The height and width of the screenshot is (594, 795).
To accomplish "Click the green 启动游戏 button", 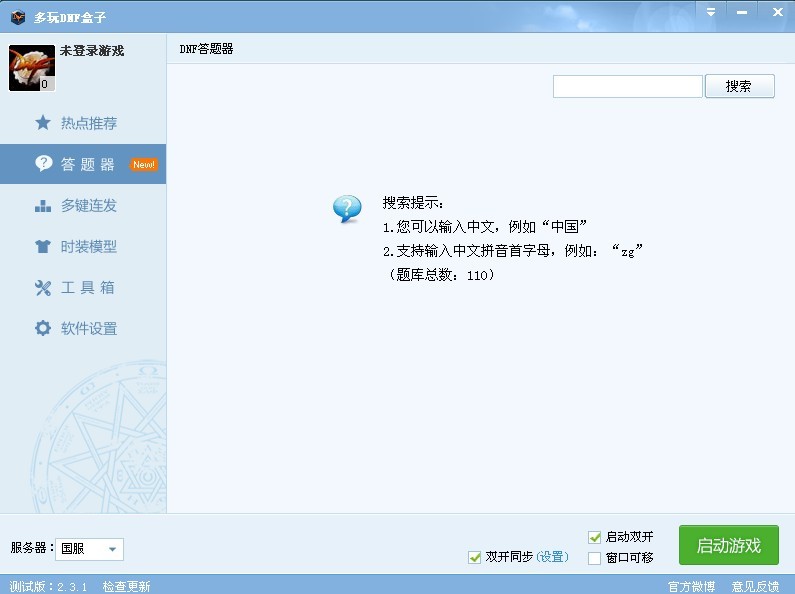I will point(729,545).
